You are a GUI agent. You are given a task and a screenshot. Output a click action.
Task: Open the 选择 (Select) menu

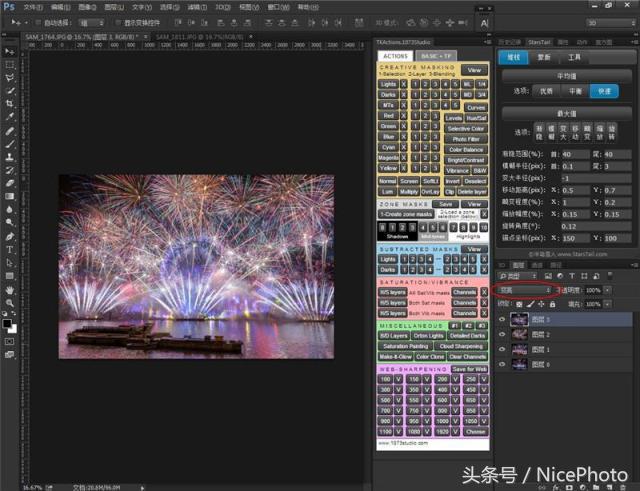(169, 7)
